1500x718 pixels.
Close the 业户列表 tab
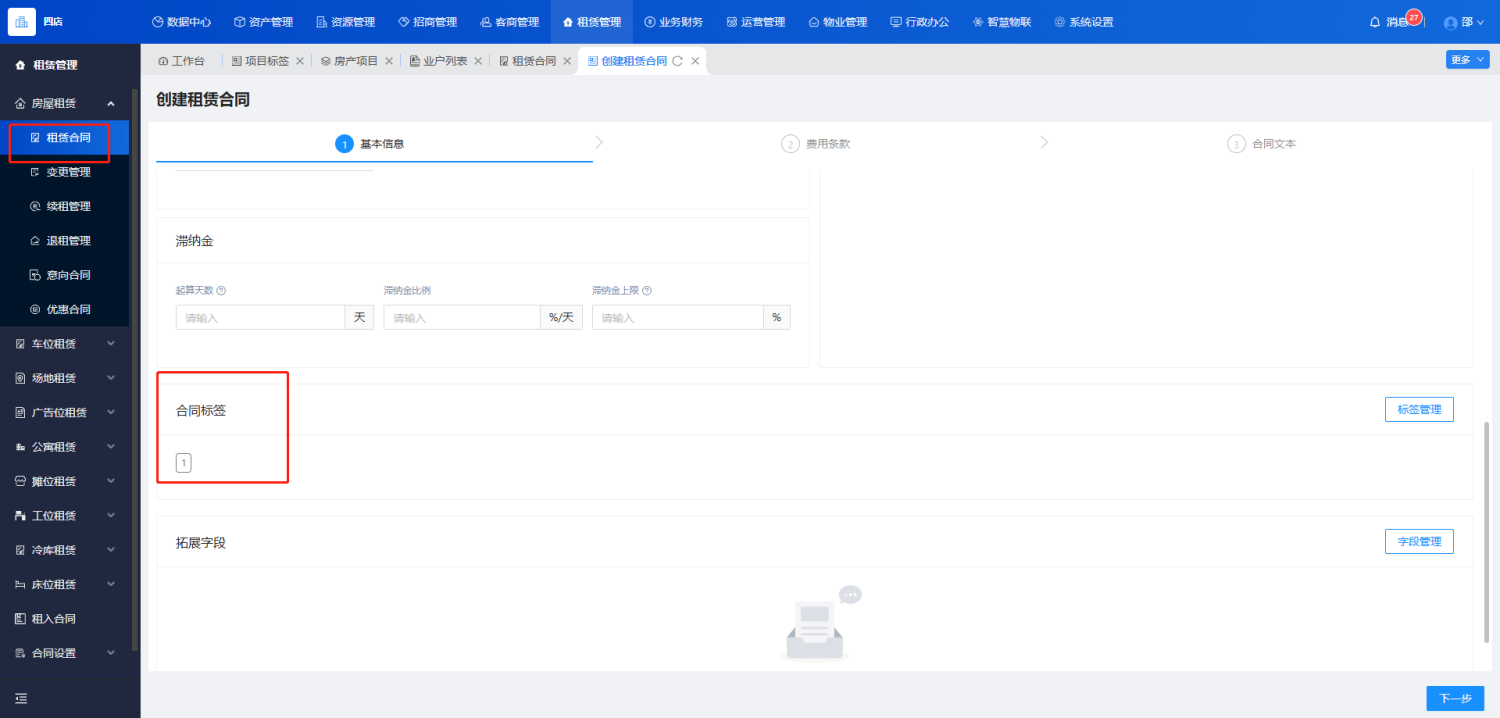point(478,61)
